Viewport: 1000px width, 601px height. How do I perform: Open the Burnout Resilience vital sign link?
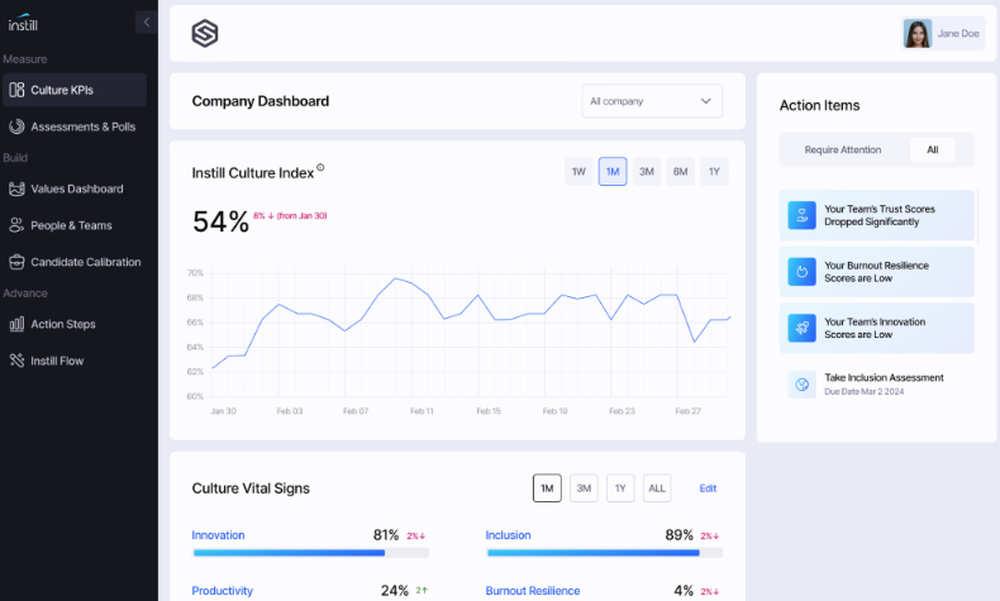point(533,591)
